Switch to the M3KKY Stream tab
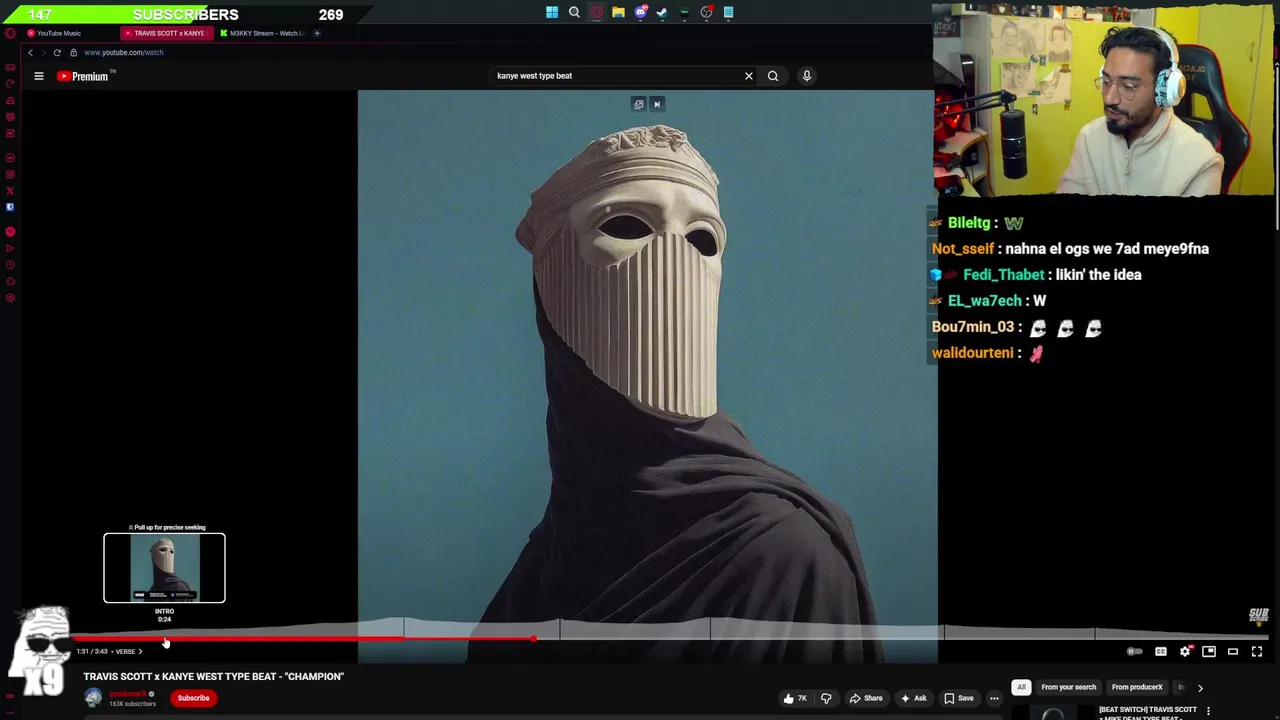Screen dimensions: 1280x720 (262, 33)
